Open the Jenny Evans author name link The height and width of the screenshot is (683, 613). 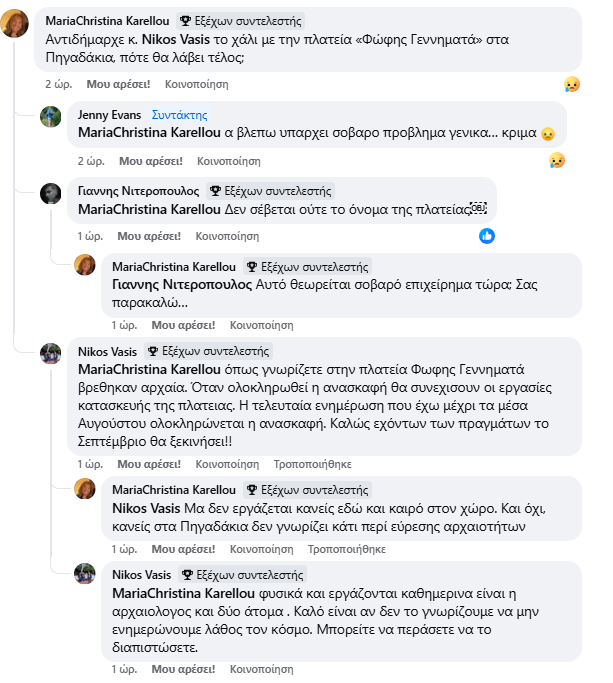(x=110, y=115)
